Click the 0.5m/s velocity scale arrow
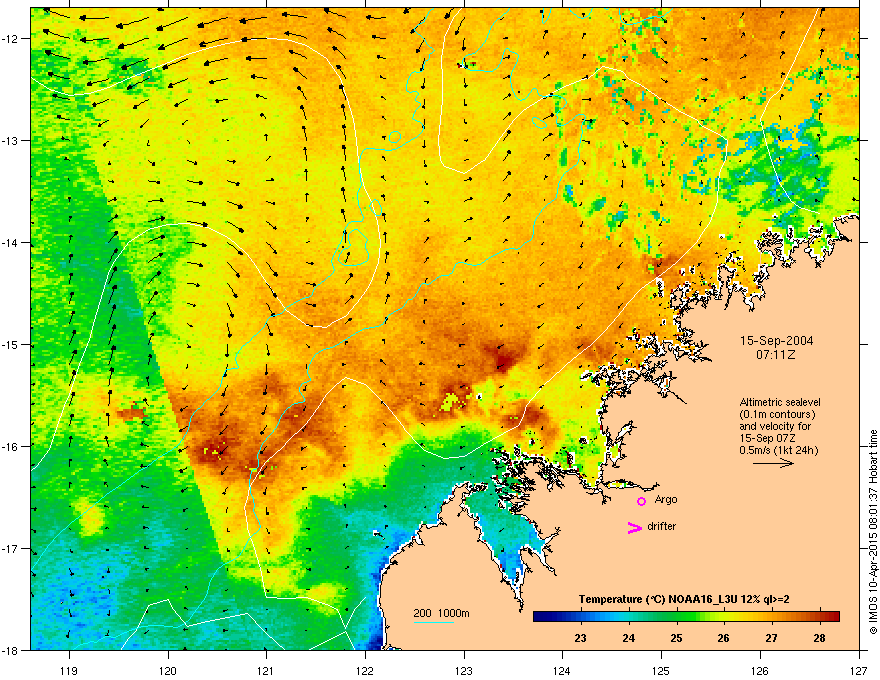880x680 pixels. pos(773,463)
